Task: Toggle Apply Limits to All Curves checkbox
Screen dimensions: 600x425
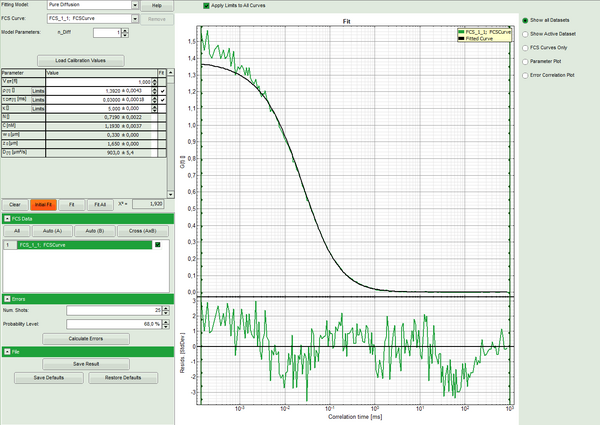Action: point(207,6)
